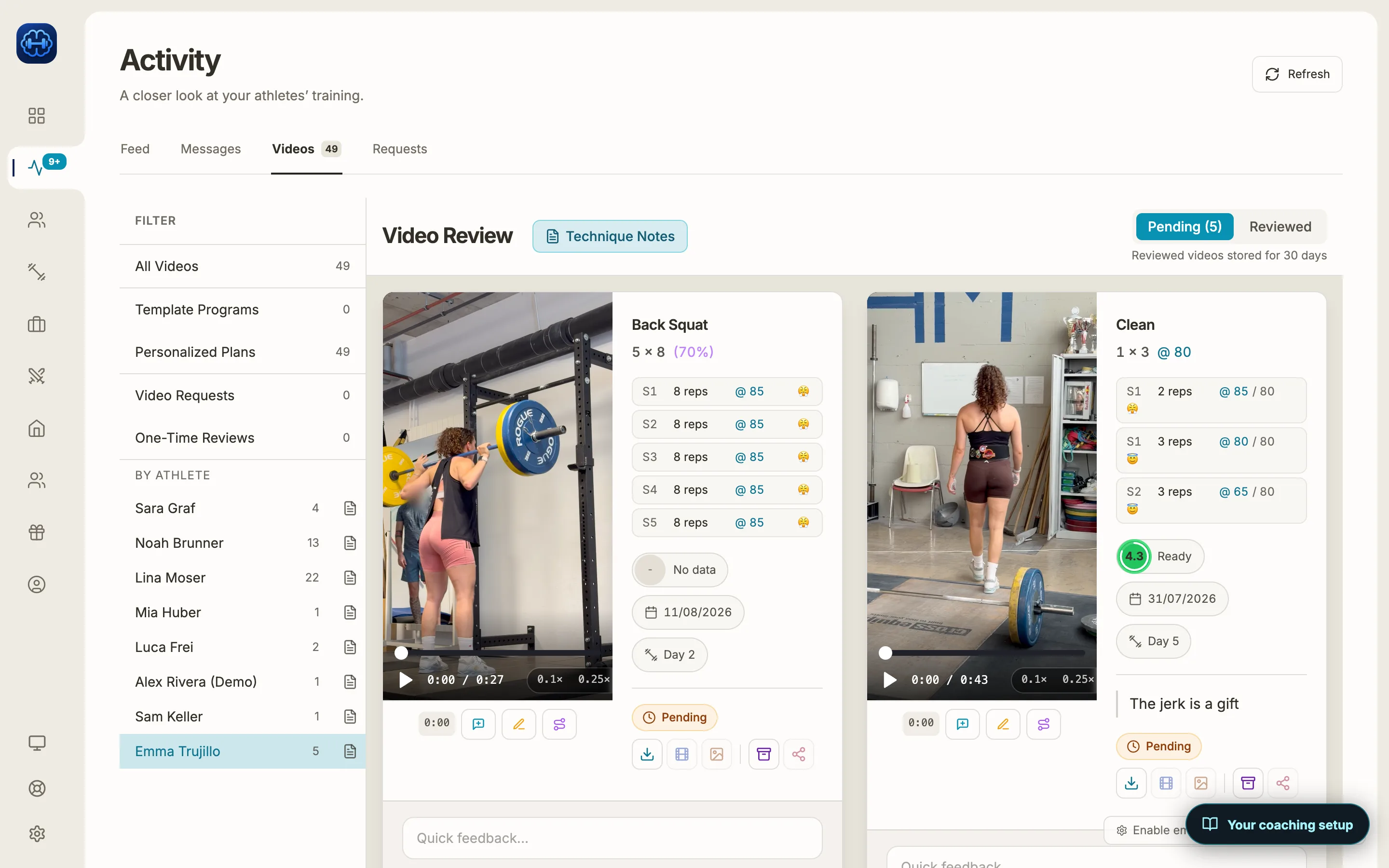Filter by All Videos

pyautogui.click(x=242, y=266)
